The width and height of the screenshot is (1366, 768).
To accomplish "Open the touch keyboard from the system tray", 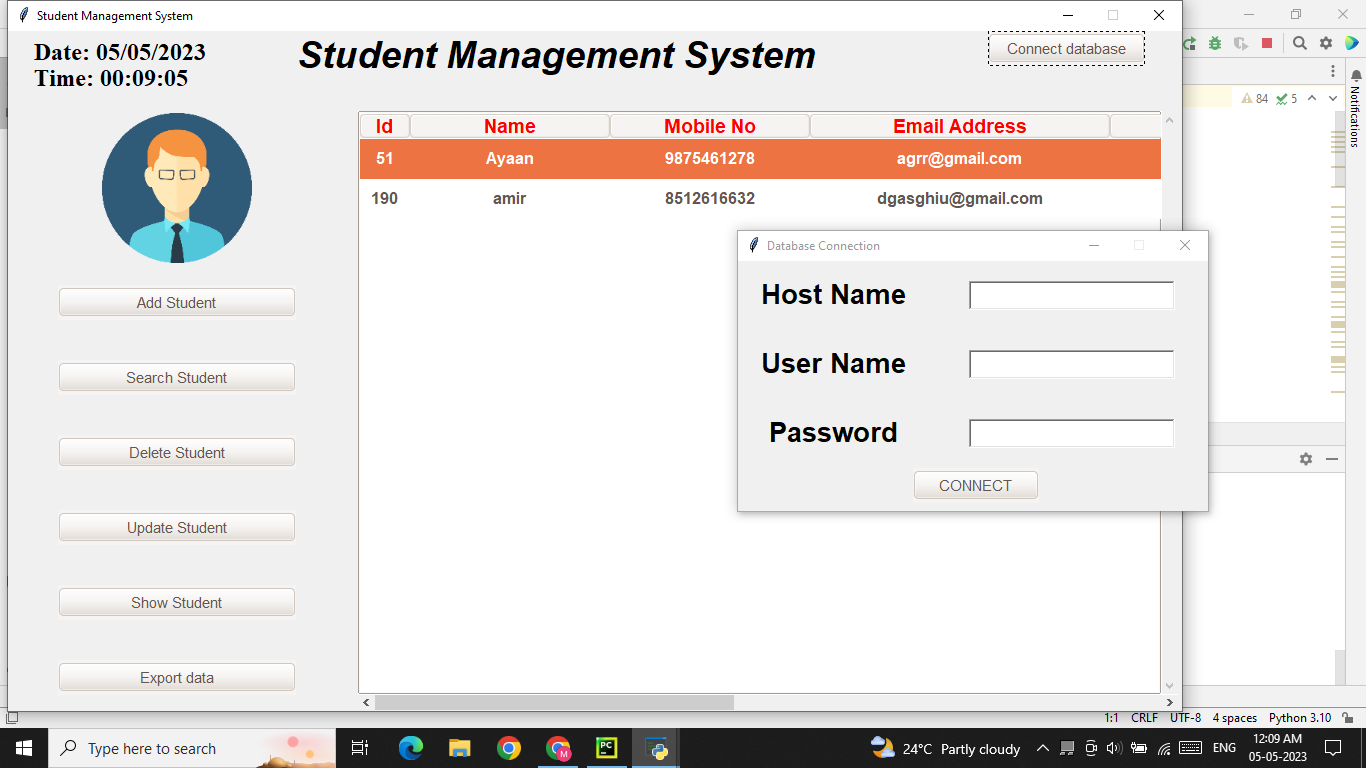I will [x=1190, y=748].
